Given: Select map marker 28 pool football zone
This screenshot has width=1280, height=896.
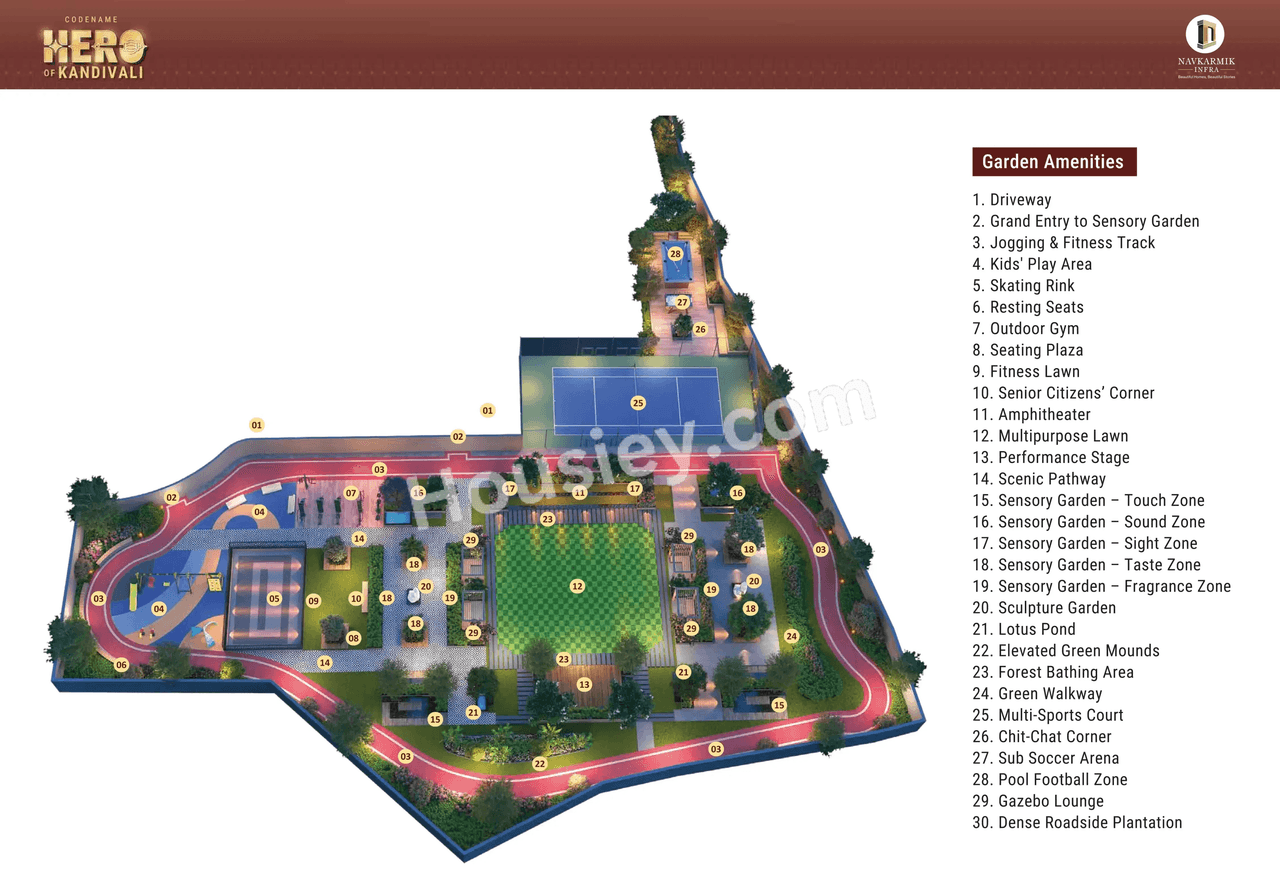Looking at the screenshot, I should [x=675, y=254].
